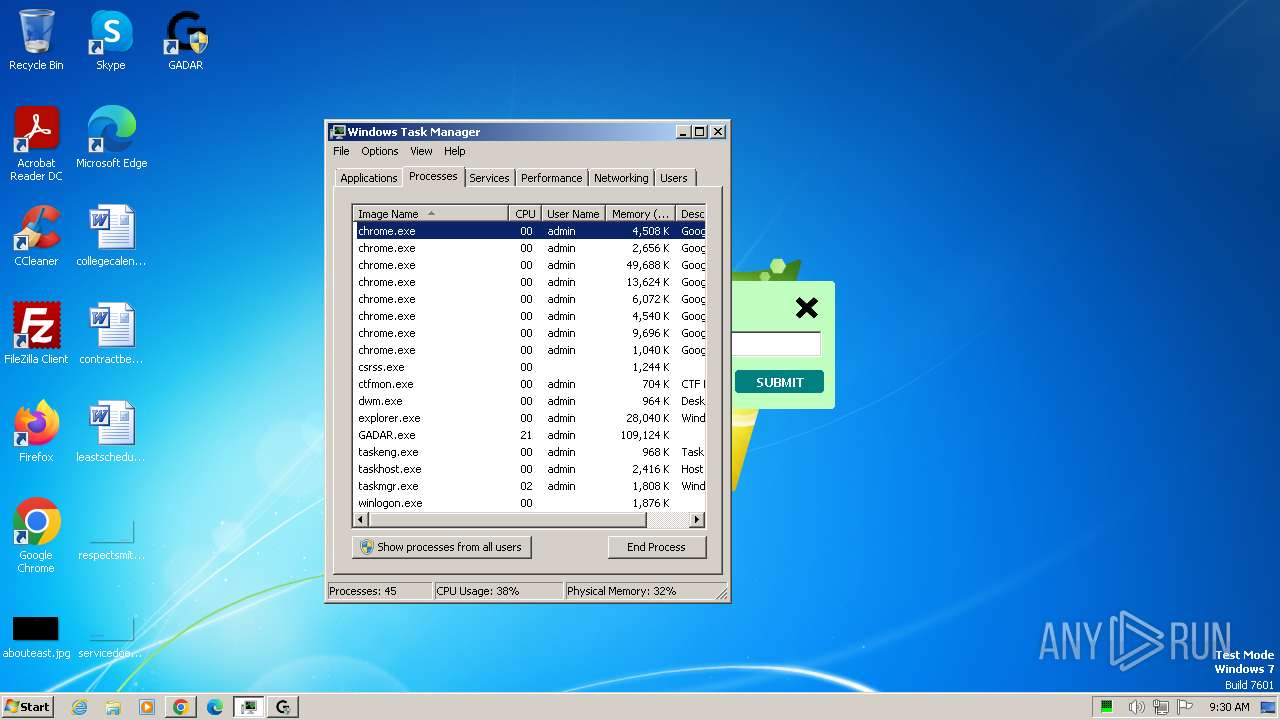Select the abouteast.jpg image file
This screenshot has height=720, width=1280.
pos(36,635)
